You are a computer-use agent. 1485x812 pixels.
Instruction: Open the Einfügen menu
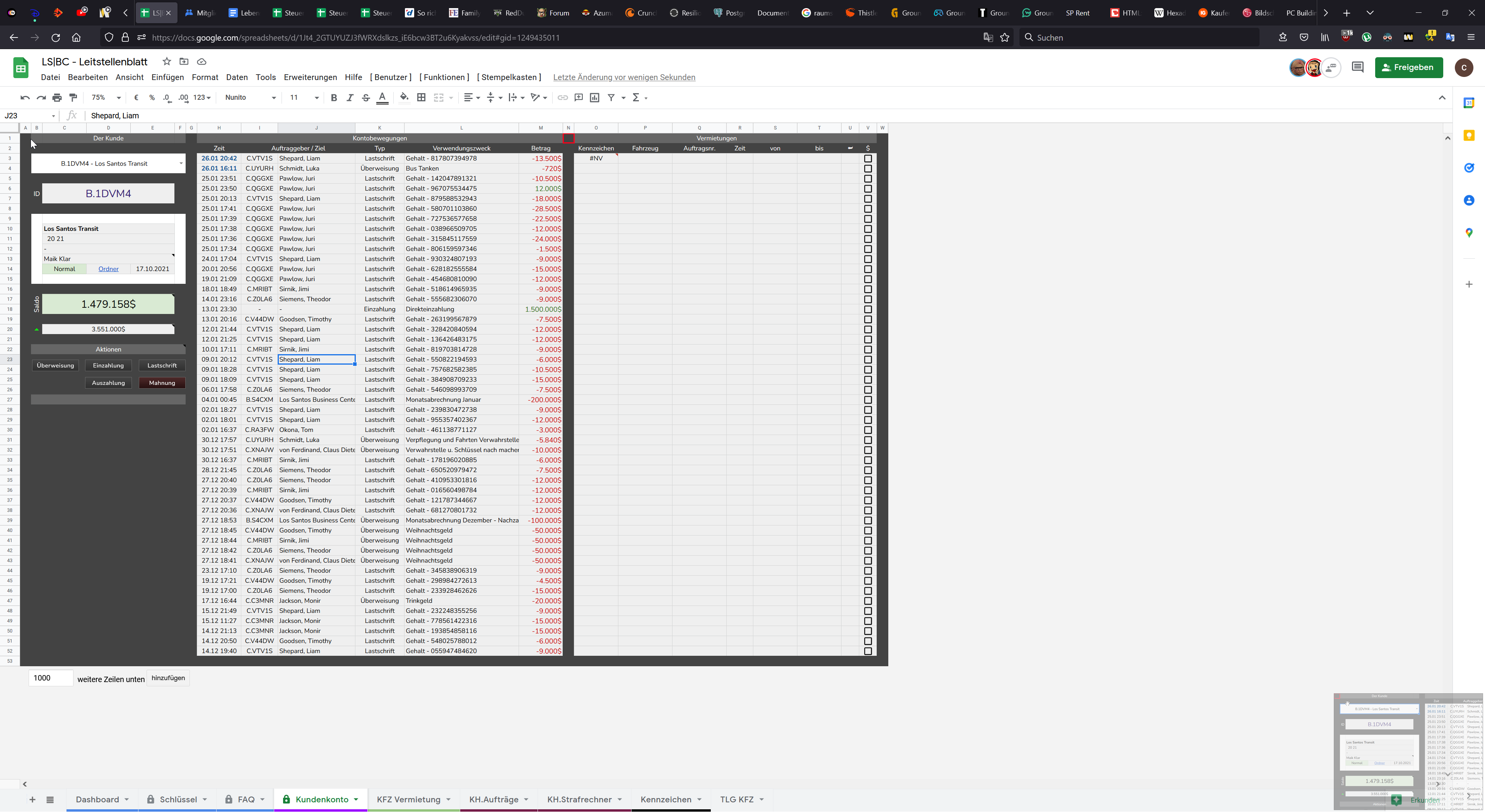[x=167, y=77]
